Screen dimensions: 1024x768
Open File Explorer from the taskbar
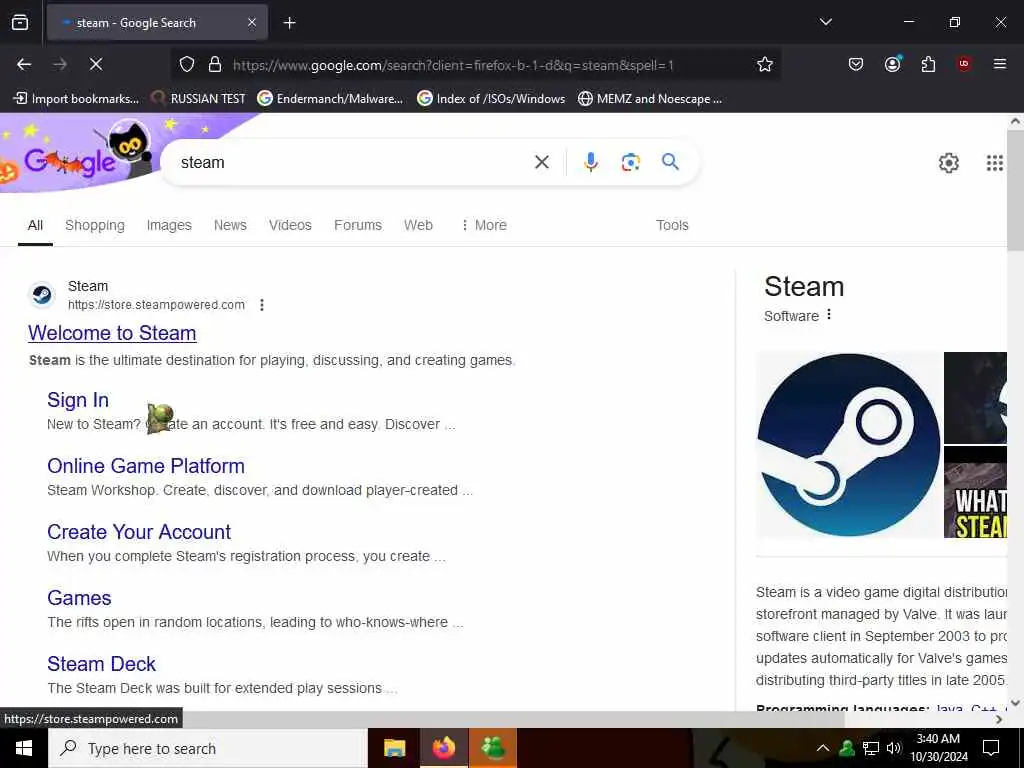(x=394, y=748)
